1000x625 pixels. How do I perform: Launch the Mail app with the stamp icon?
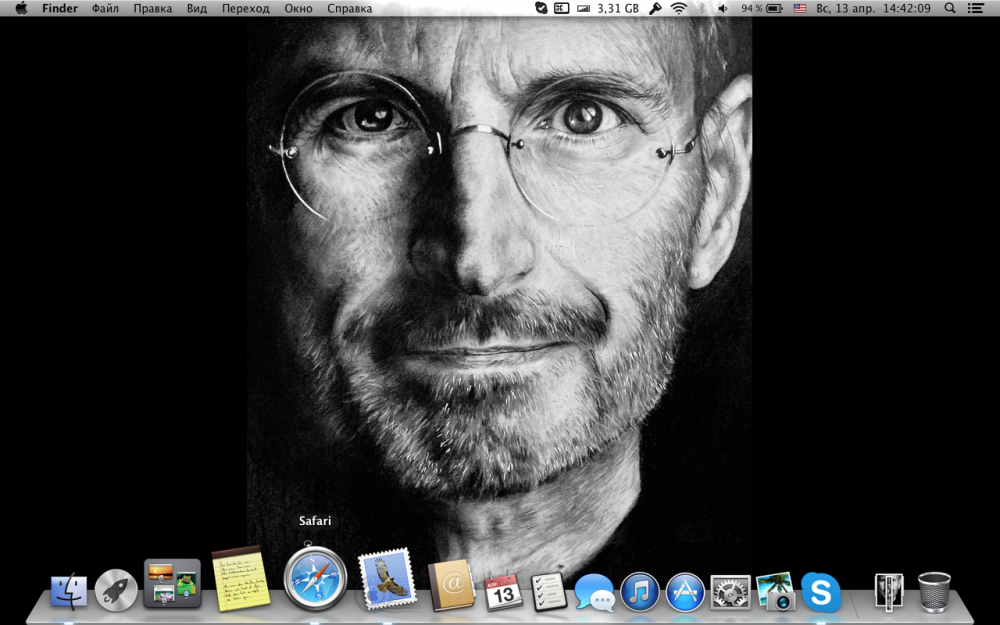point(386,579)
